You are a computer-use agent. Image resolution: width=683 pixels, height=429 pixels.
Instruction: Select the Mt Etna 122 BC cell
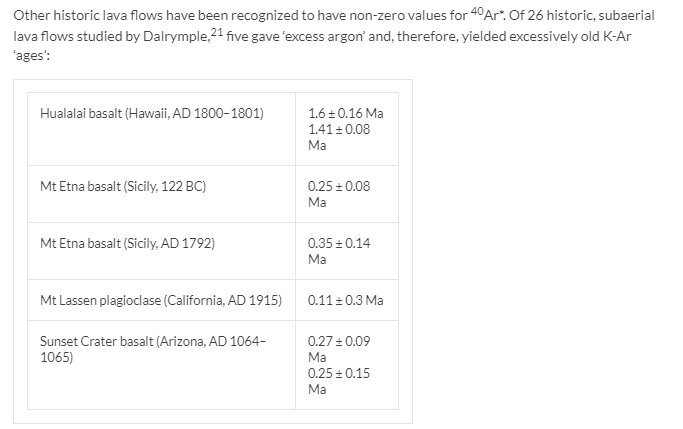click(161, 194)
